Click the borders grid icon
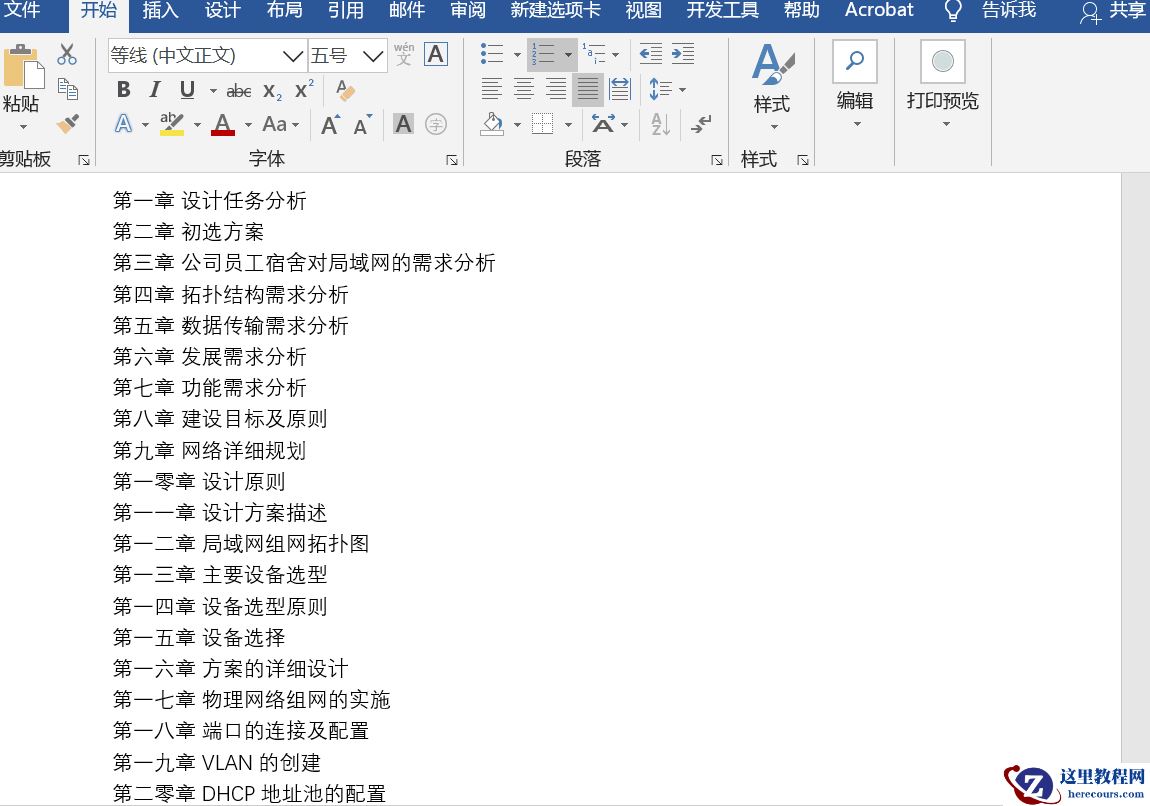 543,124
